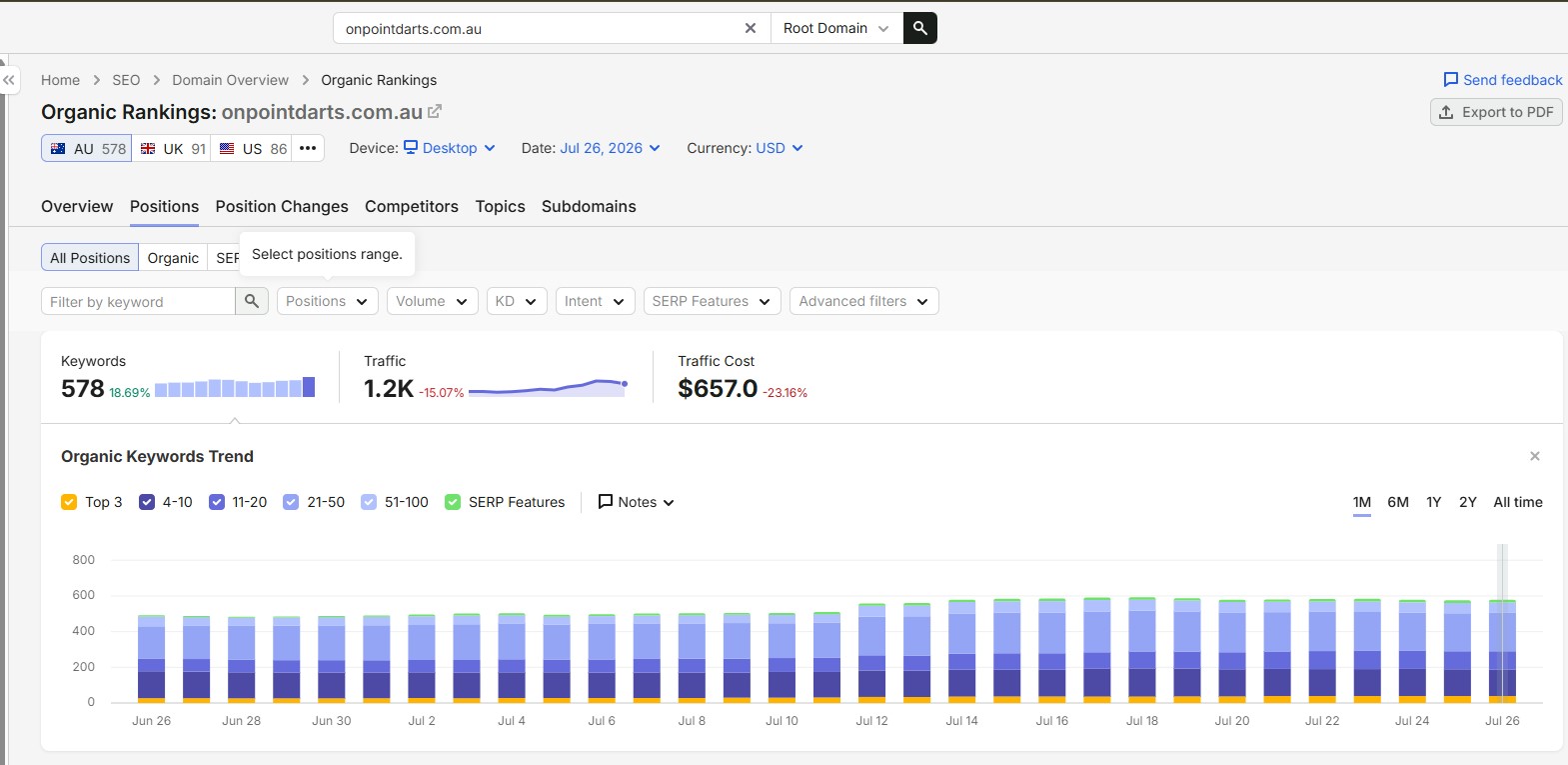1568x765 pixels.
Task: Expand the SERP Features filter
Action: coord(712,301)
